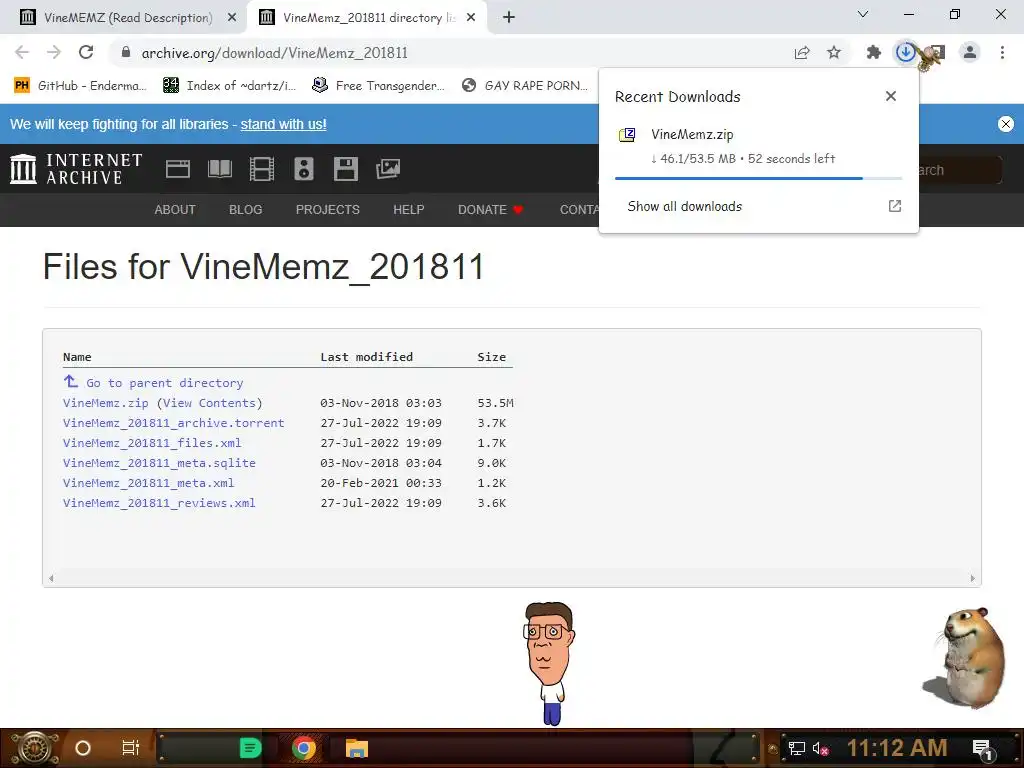Click the Chrome taskbar icon
The image size is (1024, 768).
tap(304, 748)
